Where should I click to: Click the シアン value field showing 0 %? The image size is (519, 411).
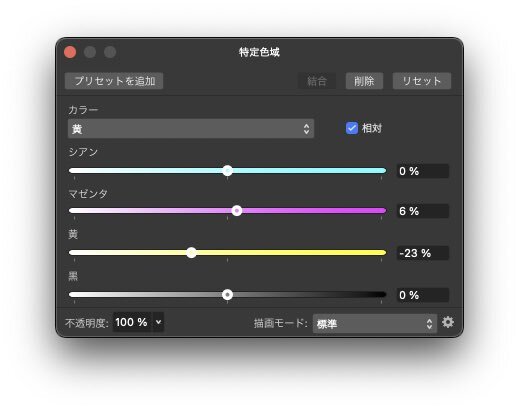click(x=423, y=171)
